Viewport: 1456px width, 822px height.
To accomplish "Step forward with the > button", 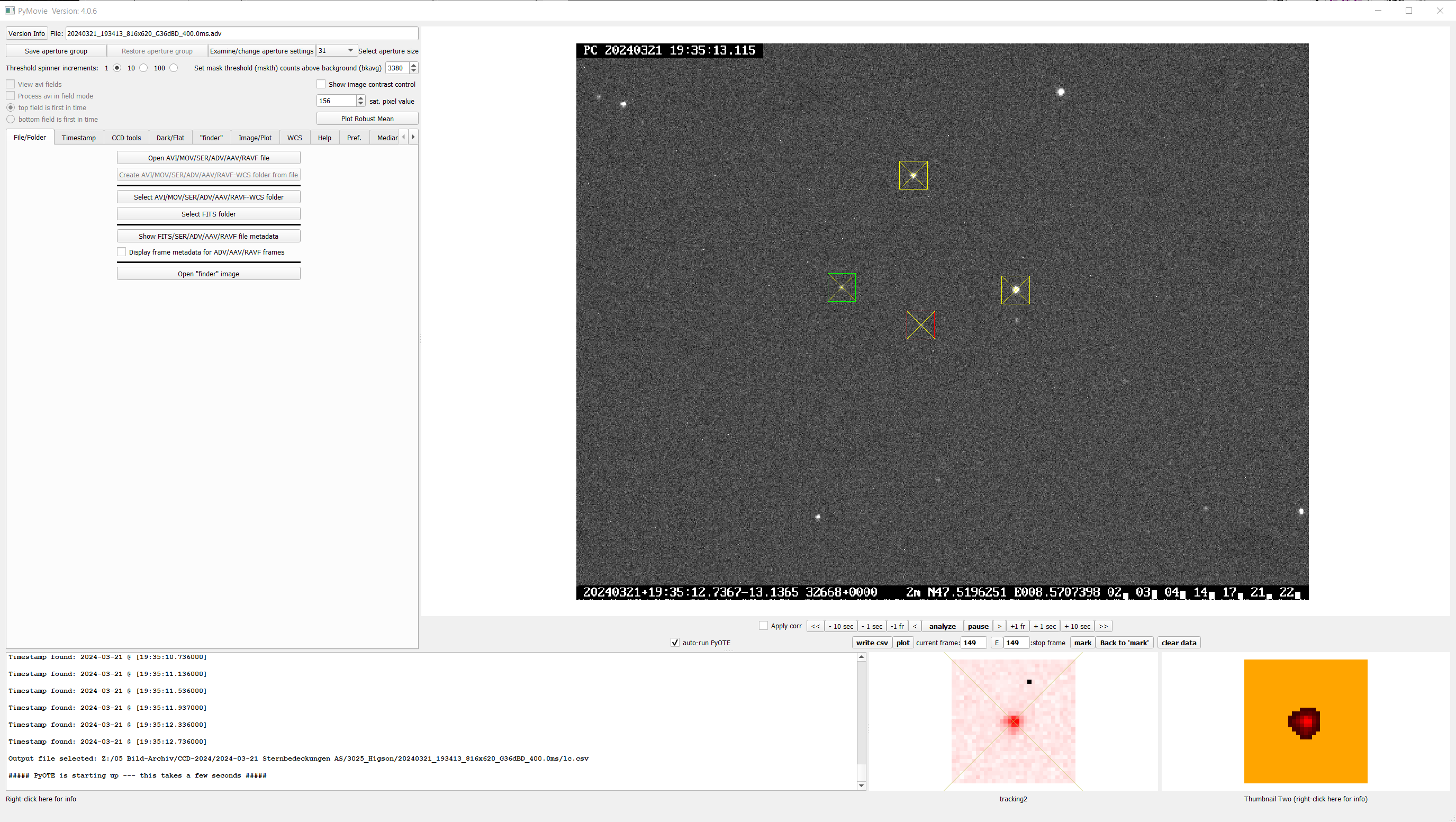I will click(x=999, y=626).
